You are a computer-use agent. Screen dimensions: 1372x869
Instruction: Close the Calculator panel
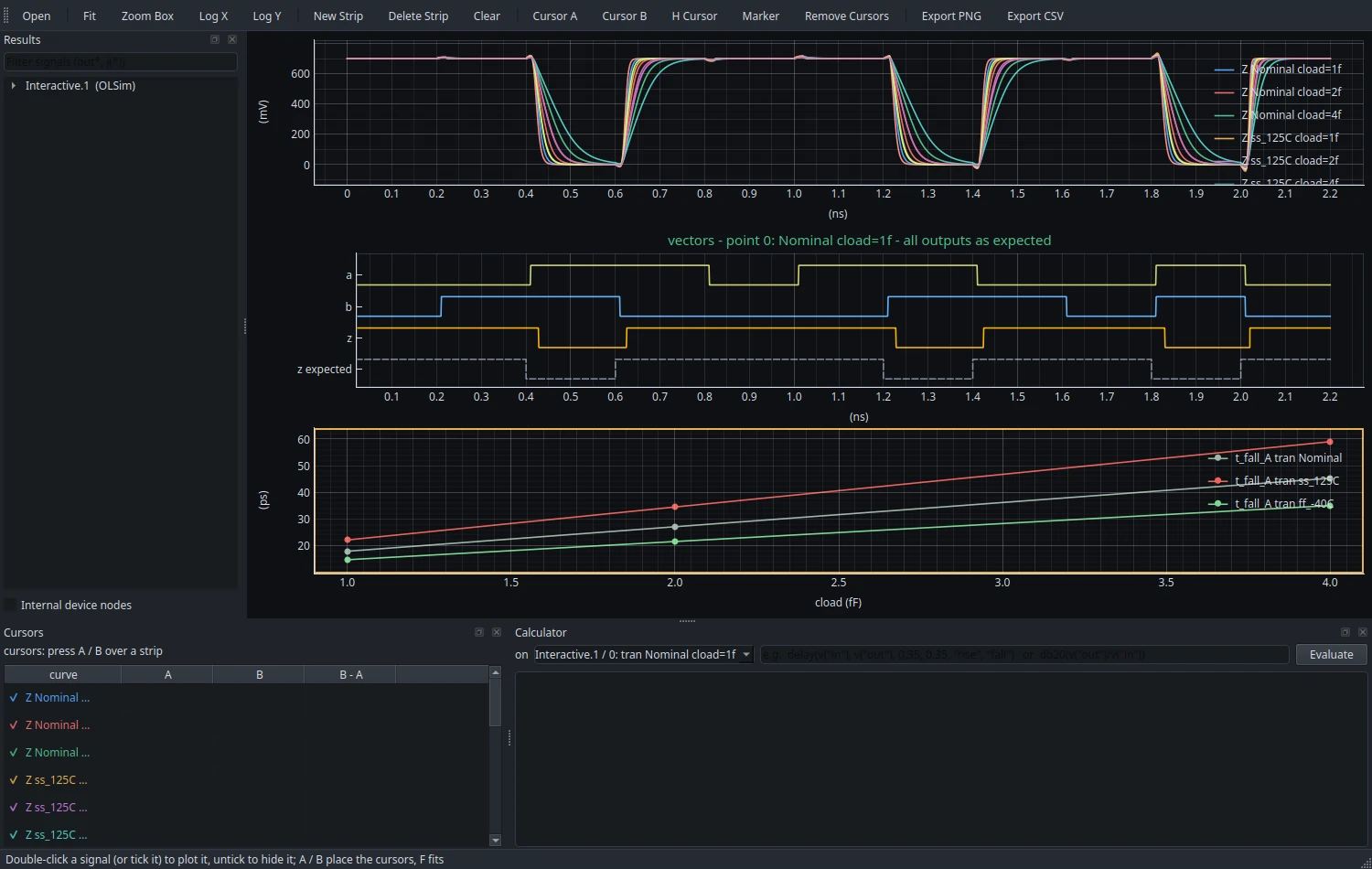click(x=1363, y=632)
